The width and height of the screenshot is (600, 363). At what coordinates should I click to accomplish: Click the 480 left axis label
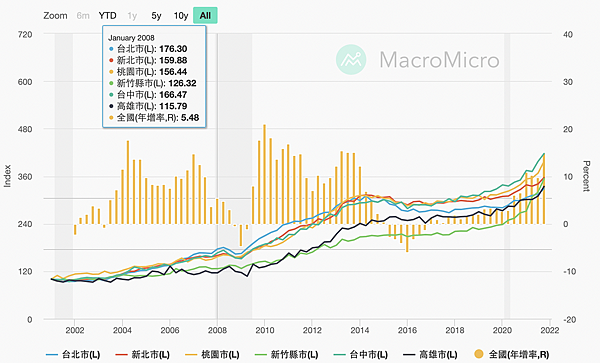[x=25, y=129]
